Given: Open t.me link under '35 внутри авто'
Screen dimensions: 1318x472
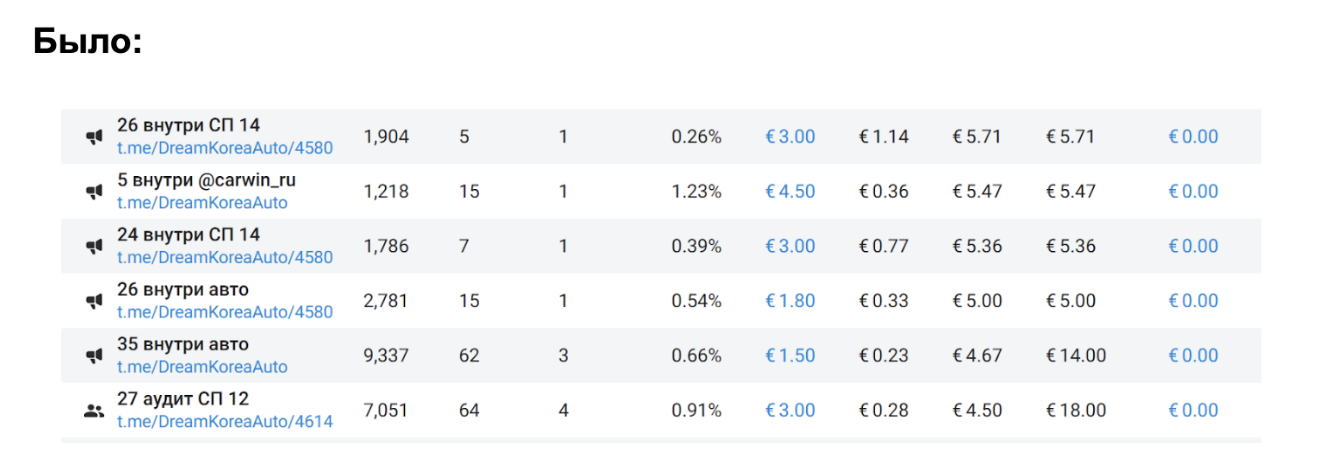Looking at the screenshot, I should (x=202, y=367).
